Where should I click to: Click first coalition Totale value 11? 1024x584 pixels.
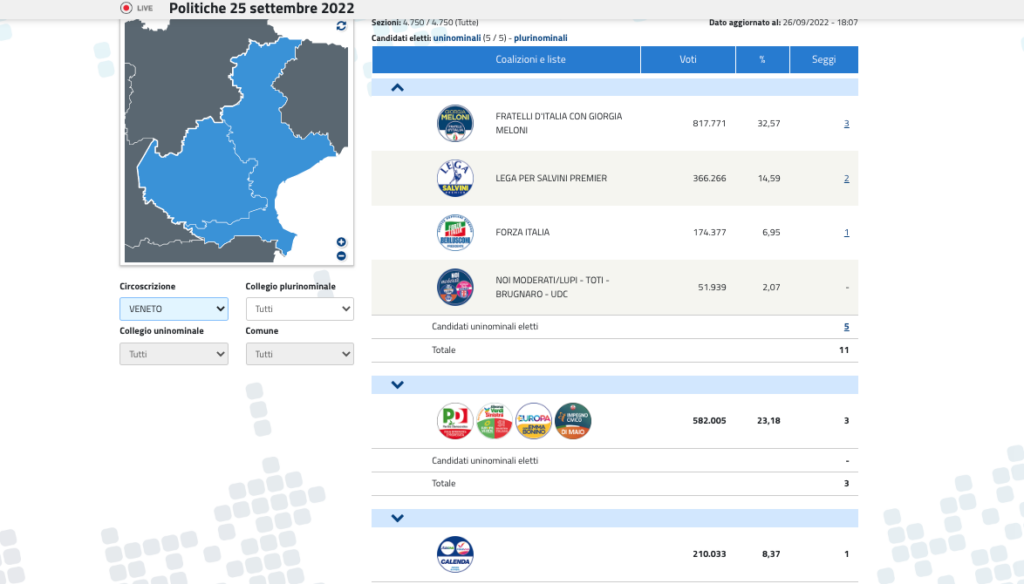(844, 350)
